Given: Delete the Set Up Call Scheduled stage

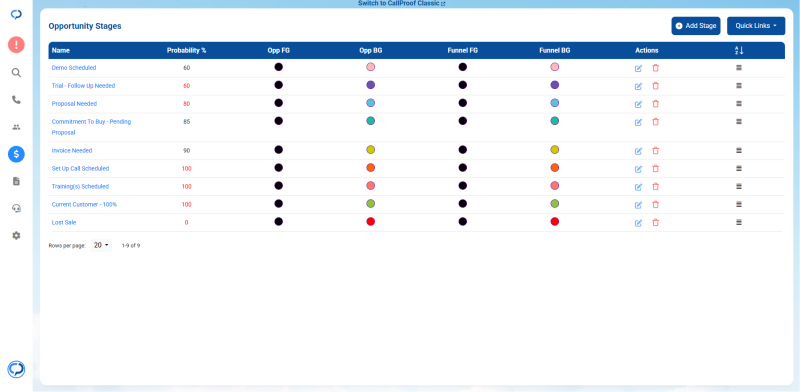Looking at the screenshot, I should point(656,168).
